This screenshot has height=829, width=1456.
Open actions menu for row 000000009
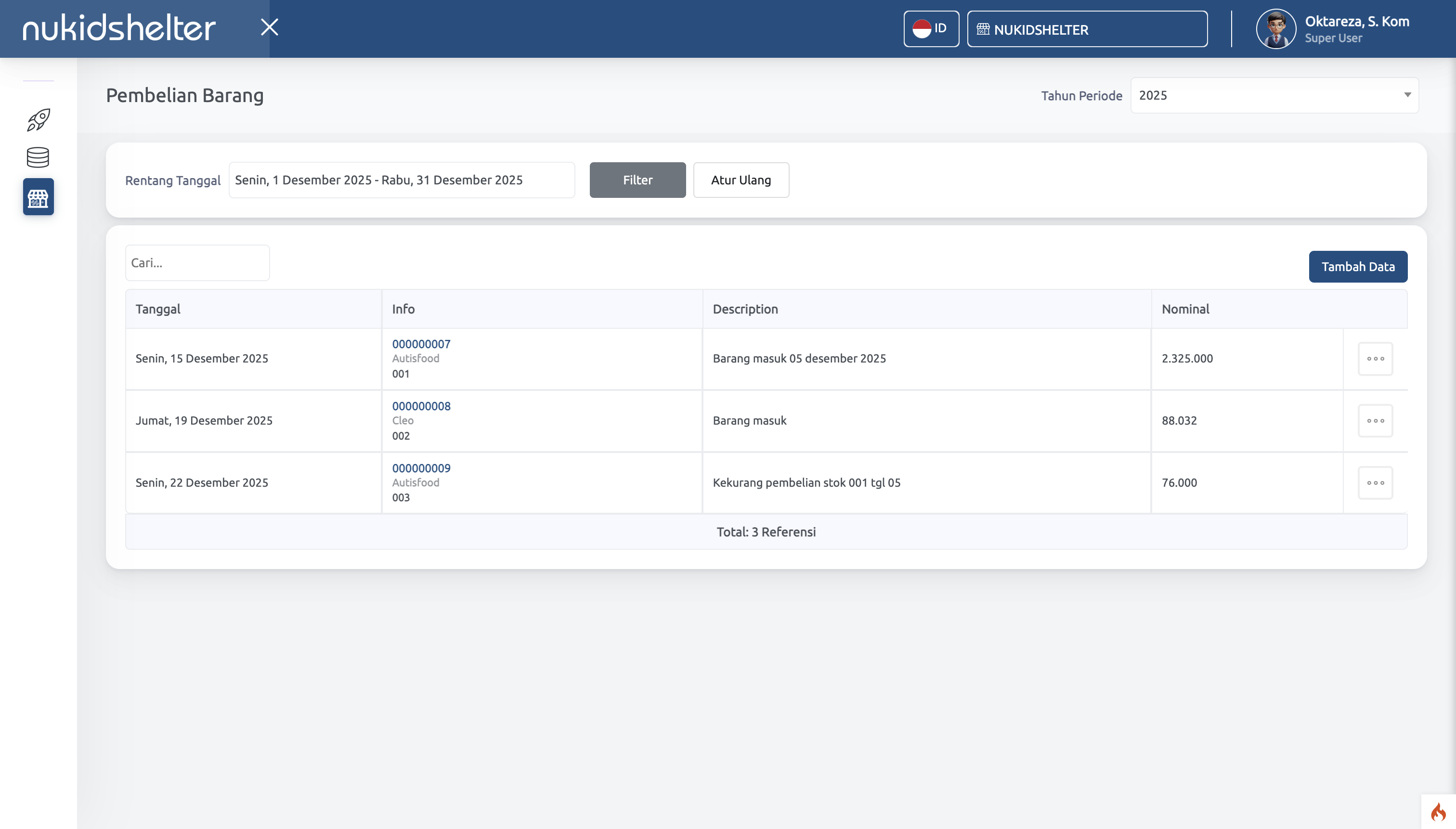tap(1375, 483)
